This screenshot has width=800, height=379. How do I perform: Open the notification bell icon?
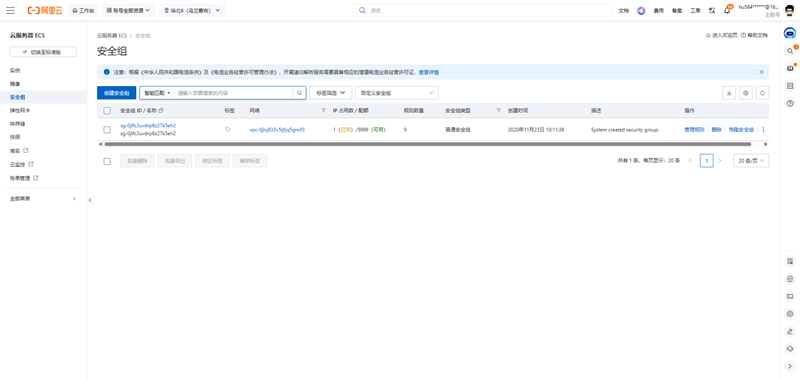coord(728,10)
